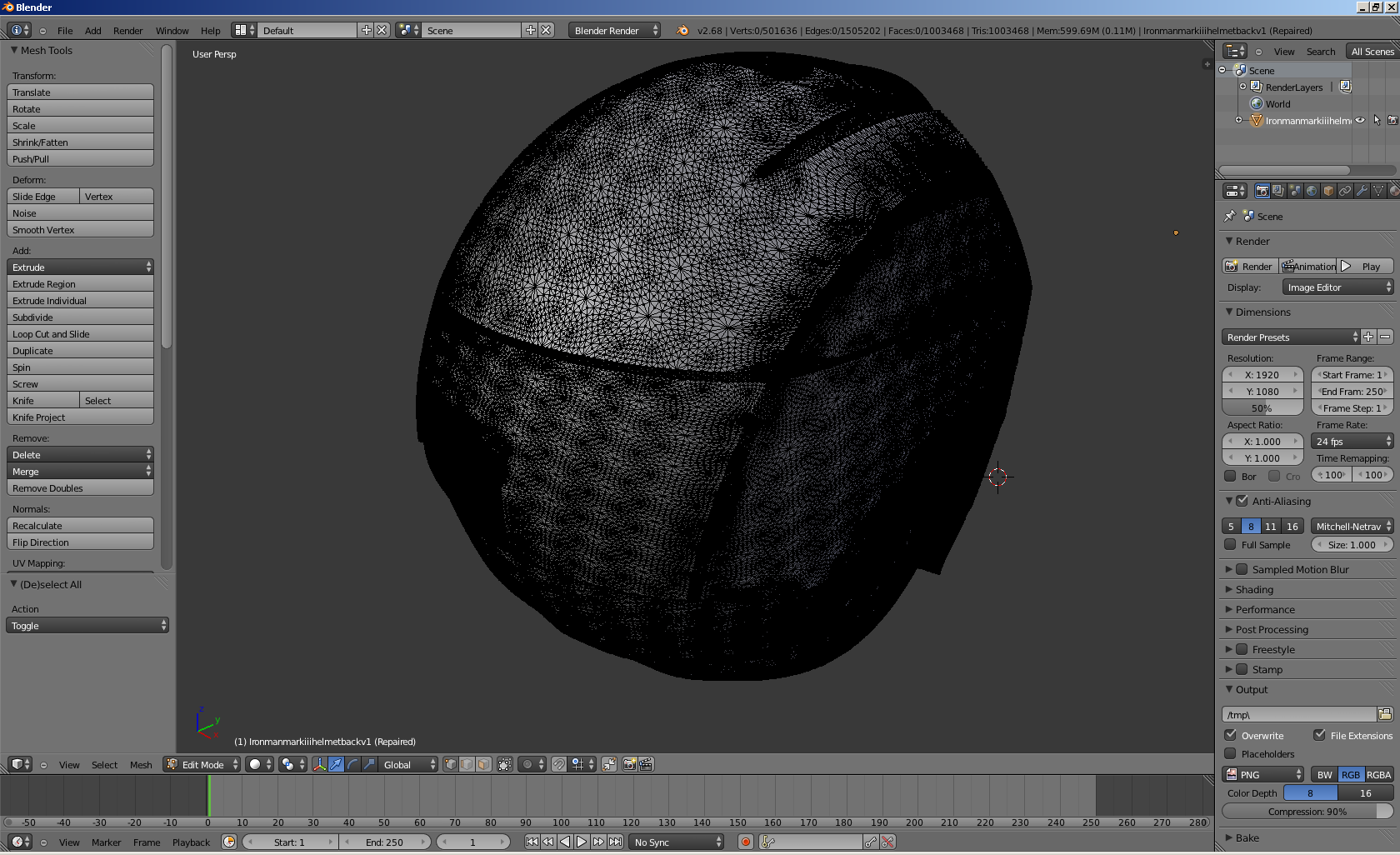This screenshot has height=855, width=1400.
Task: Expand the Performance panel
Action: [x=1264, y=609]
